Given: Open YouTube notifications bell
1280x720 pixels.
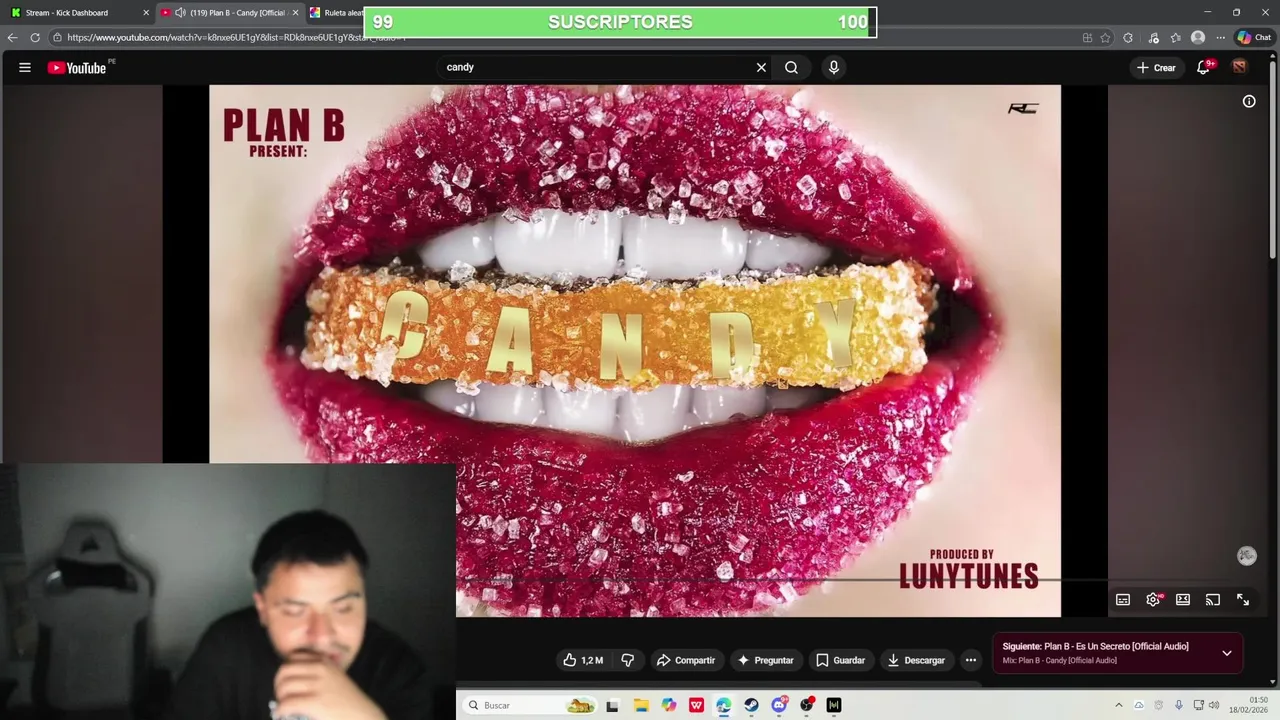Looking at the screenshot, I should pos(1203,67).
